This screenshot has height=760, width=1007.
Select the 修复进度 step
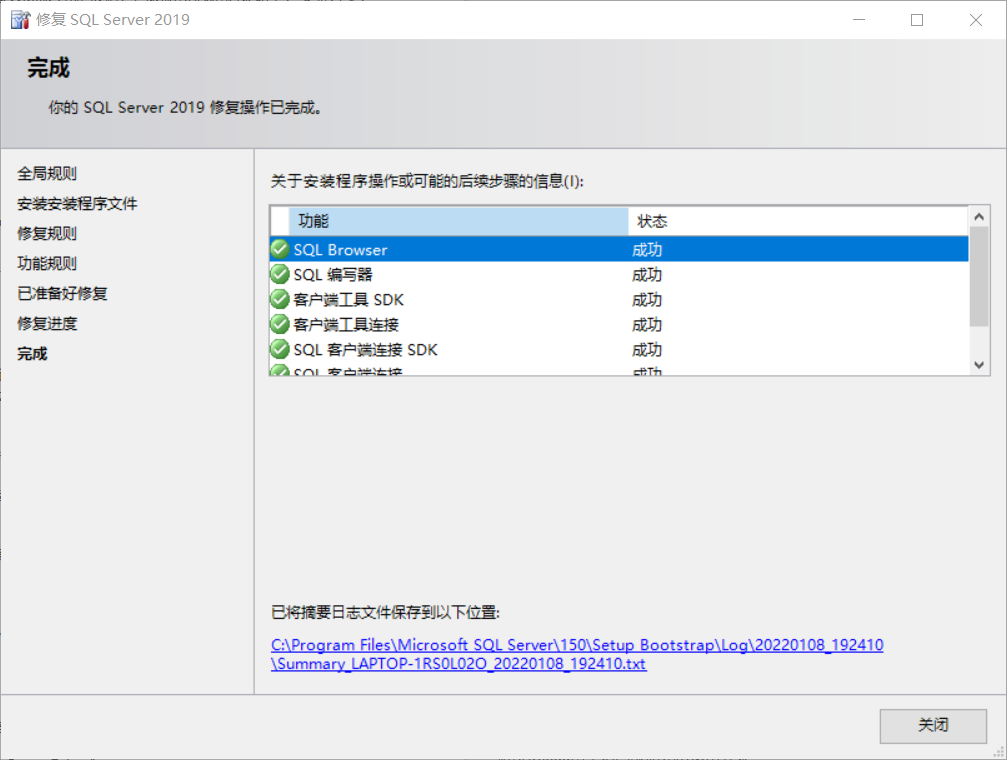[47, 323]
